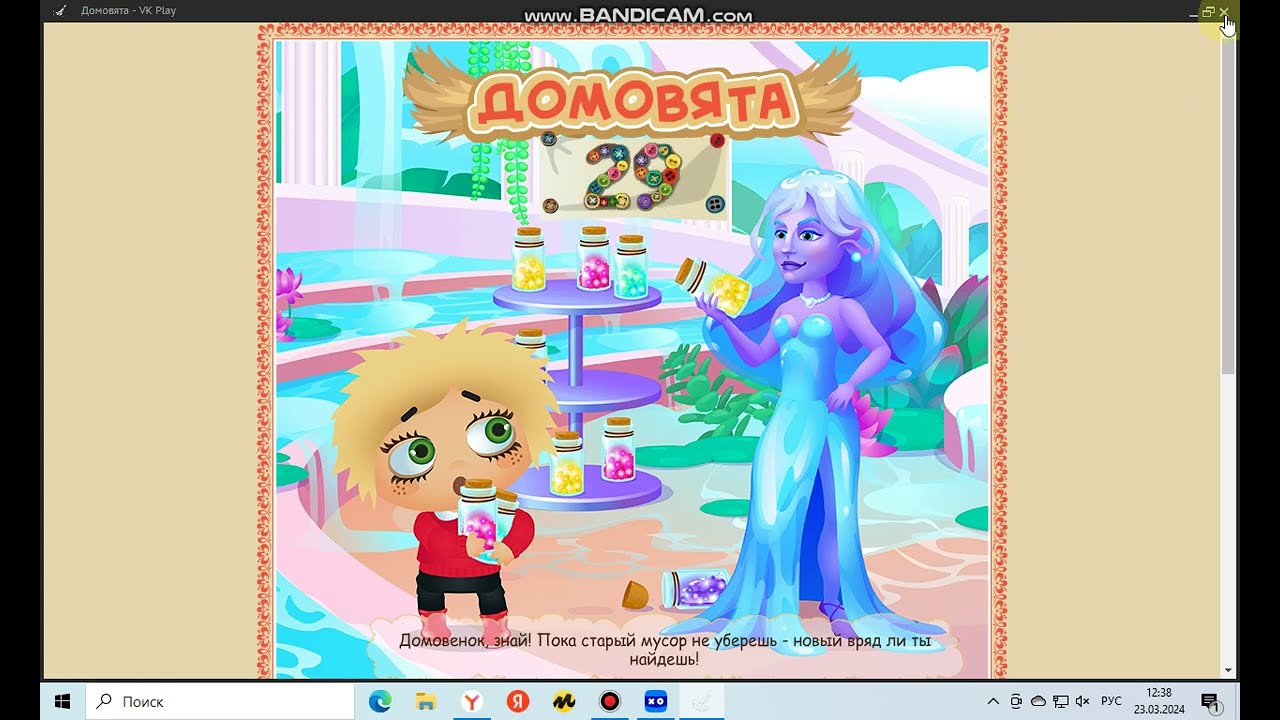Click the webcam/meet-now tray icon
This screenshot has width=1280, height=720.
point(1016,701)
